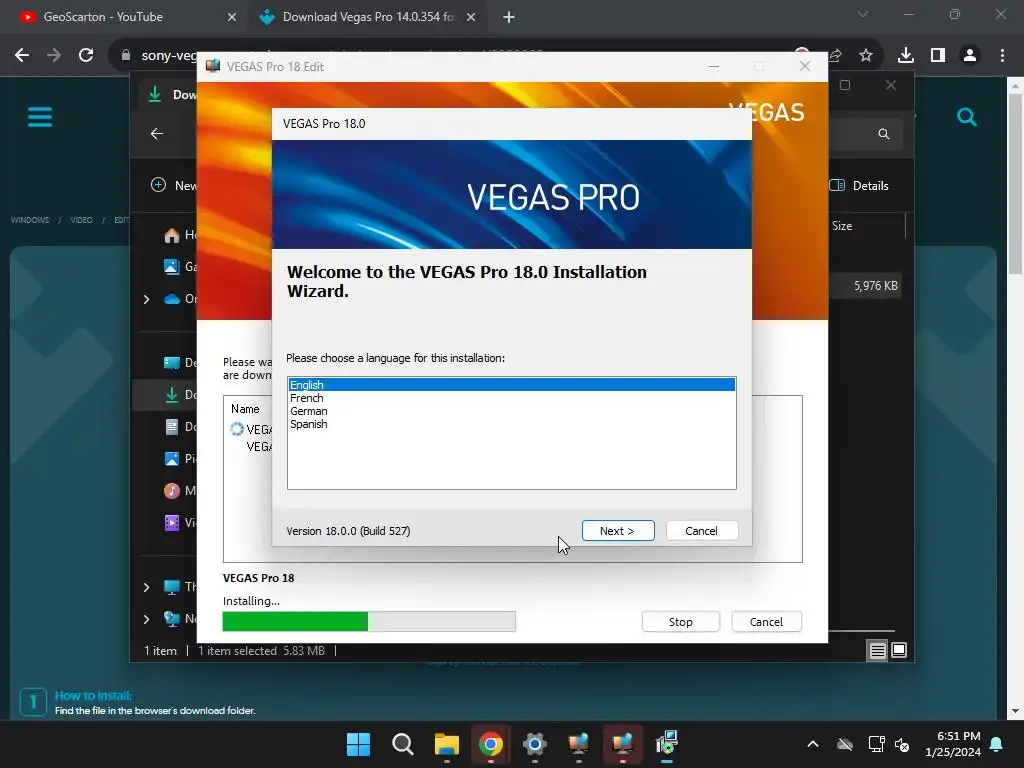Click Cancel next to the Stop button

coord(766,622)
